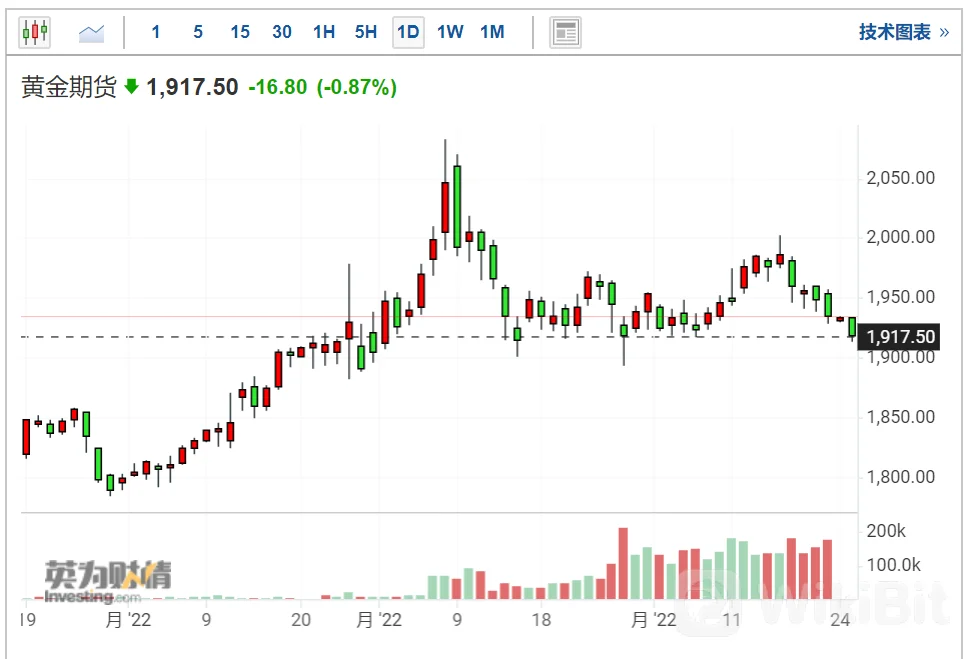The width and height of the screenshot is (967, 659).
Task: Click the 1,850.00 axis label
Action: point(900,417)
